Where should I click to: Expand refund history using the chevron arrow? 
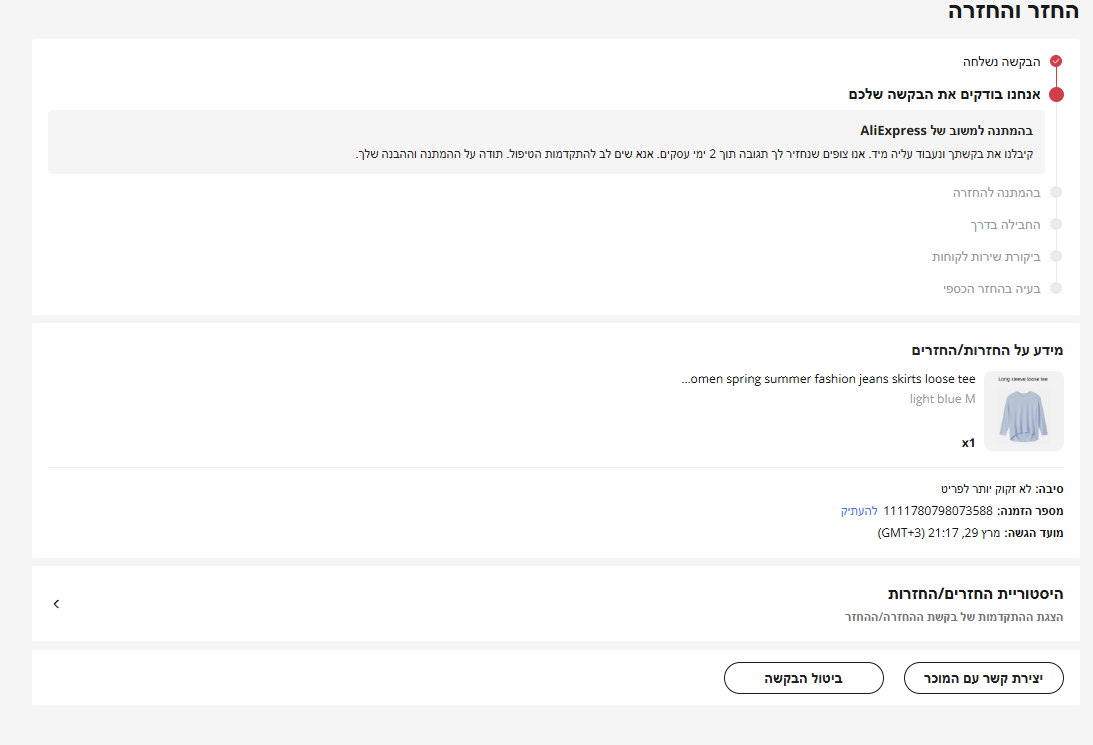(56, 604)
